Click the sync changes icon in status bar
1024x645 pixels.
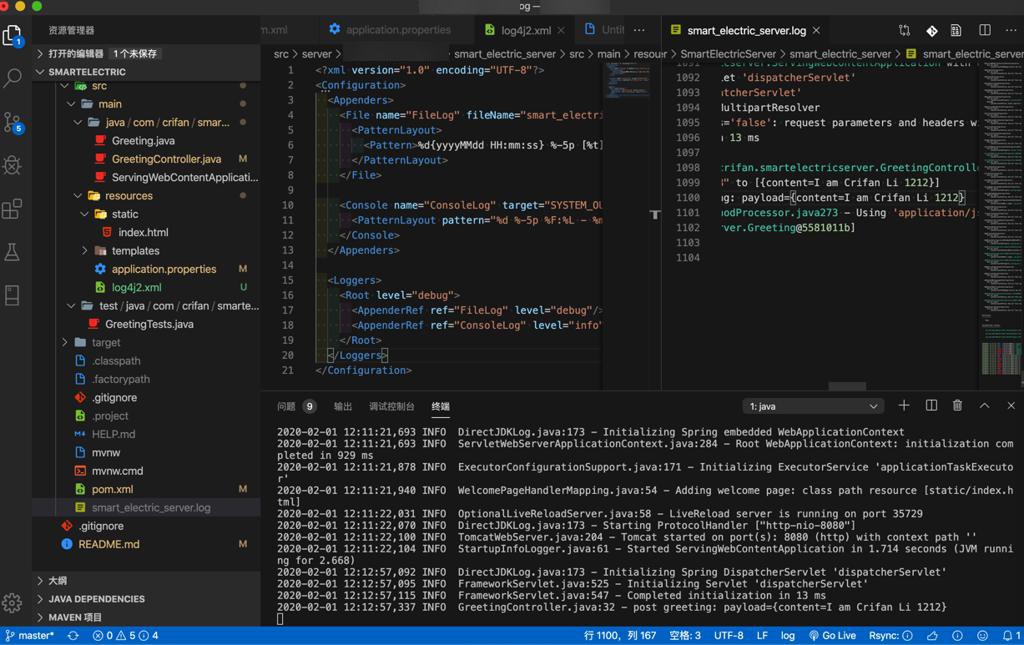[x=72, y=635]
